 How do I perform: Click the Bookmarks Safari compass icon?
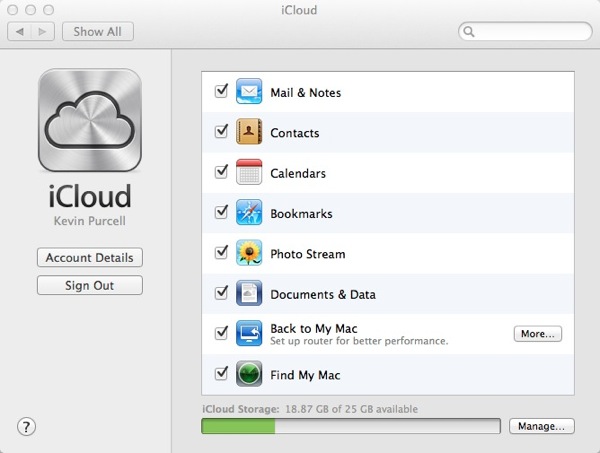coord(249,212)
